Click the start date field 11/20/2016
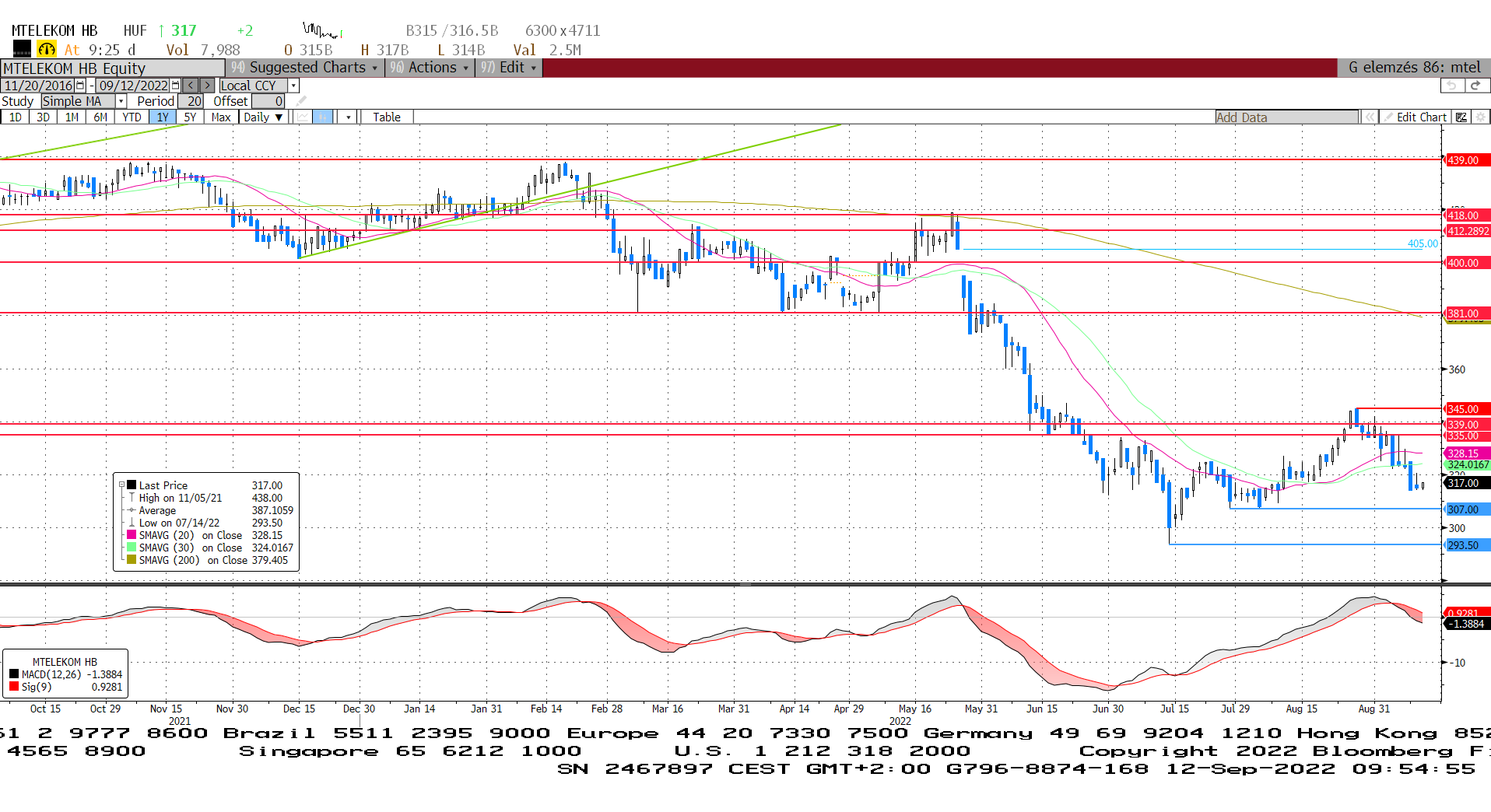Image resolution: width=1491 pixels, height=812 pixels. click(38, 86)
